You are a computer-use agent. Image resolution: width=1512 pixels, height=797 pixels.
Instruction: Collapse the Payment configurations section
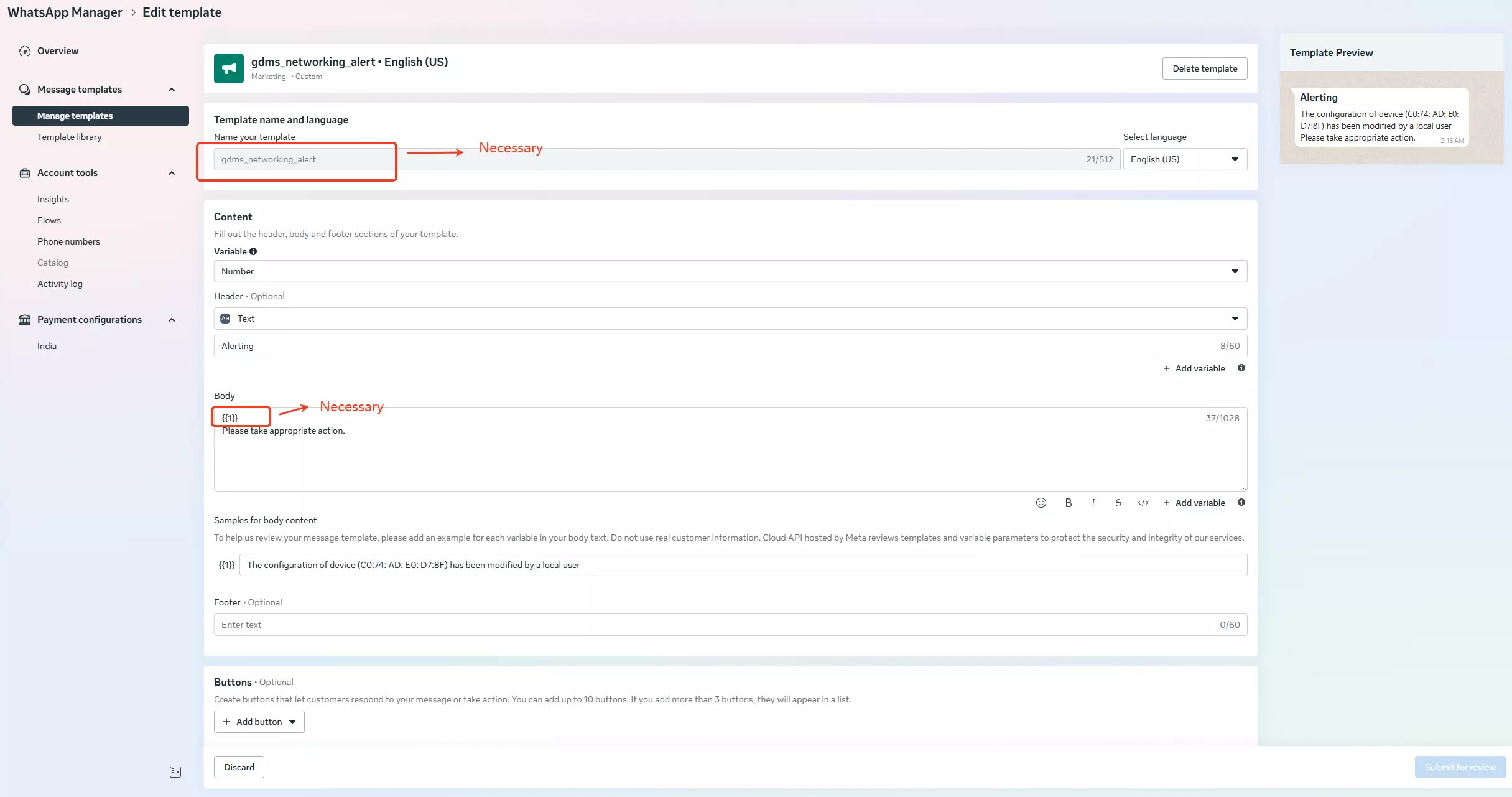pyautogui.click(x=172, y=320)
